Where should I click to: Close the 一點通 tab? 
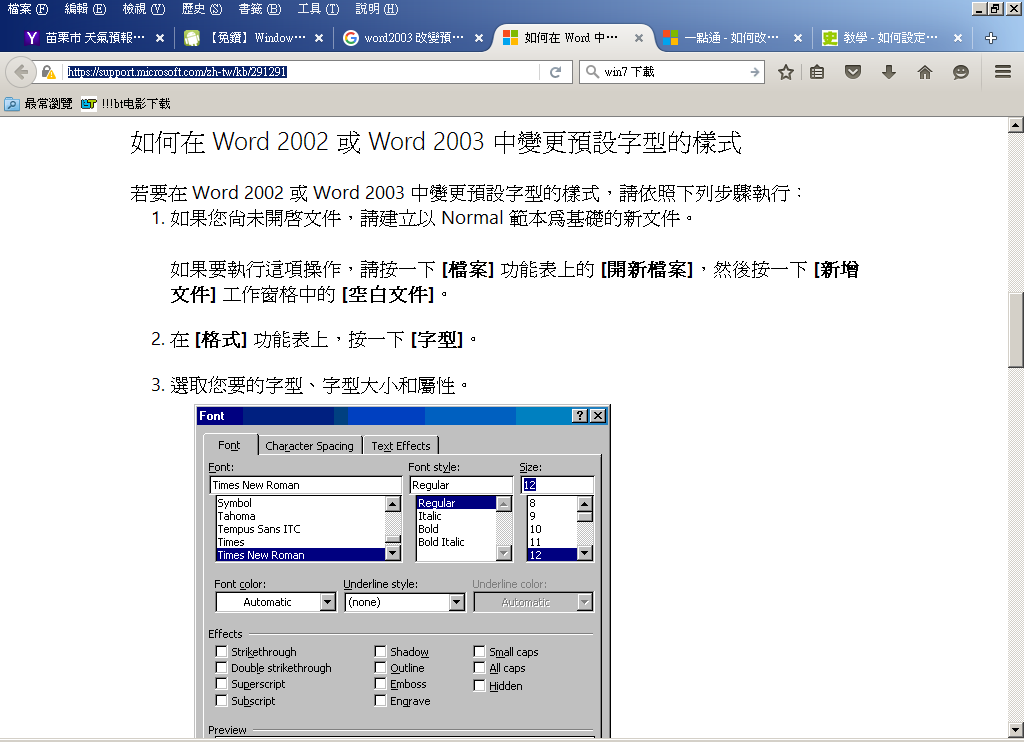click(797, 38)
